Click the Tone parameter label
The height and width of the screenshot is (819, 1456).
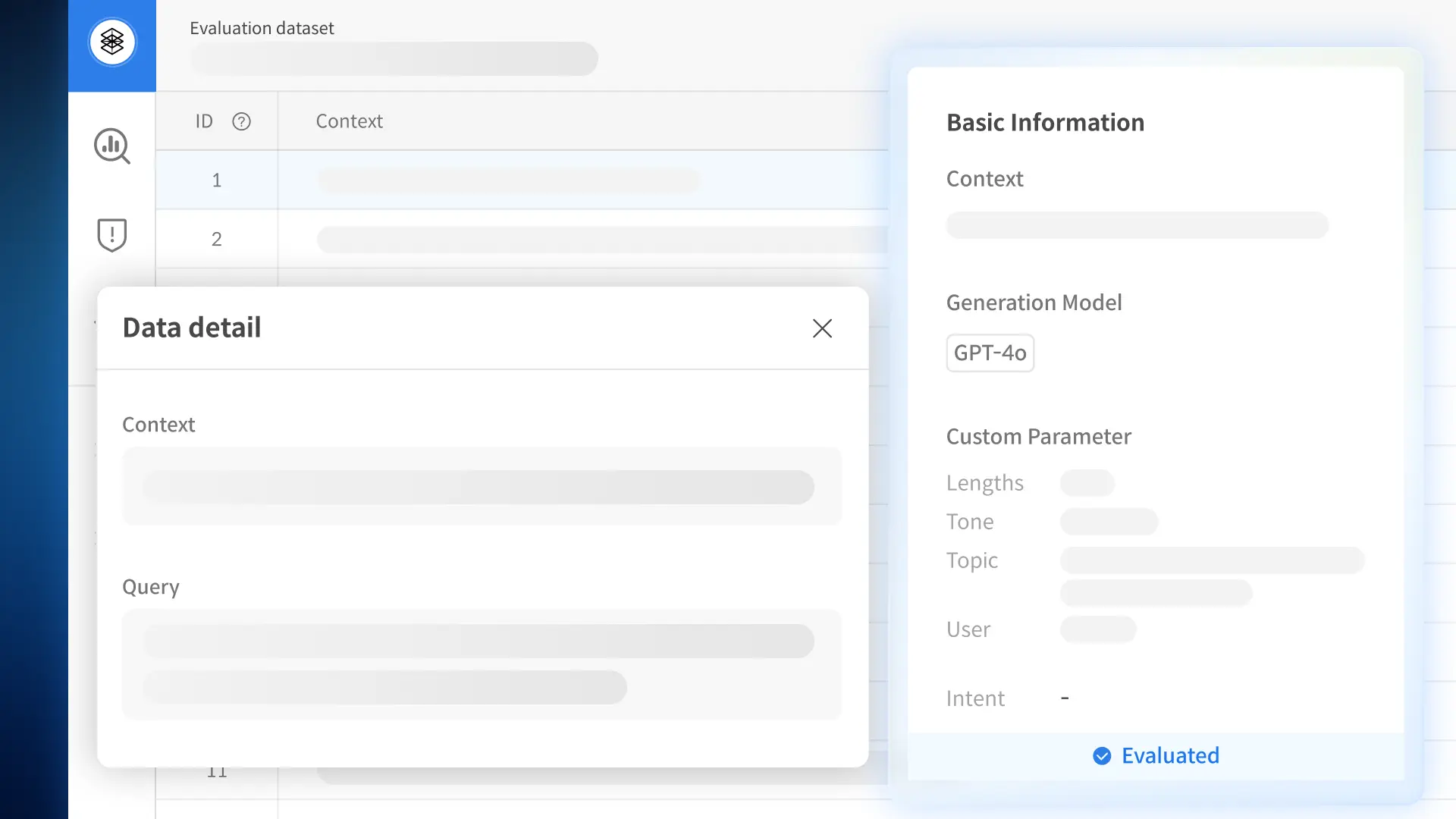[x=969, y=522]
